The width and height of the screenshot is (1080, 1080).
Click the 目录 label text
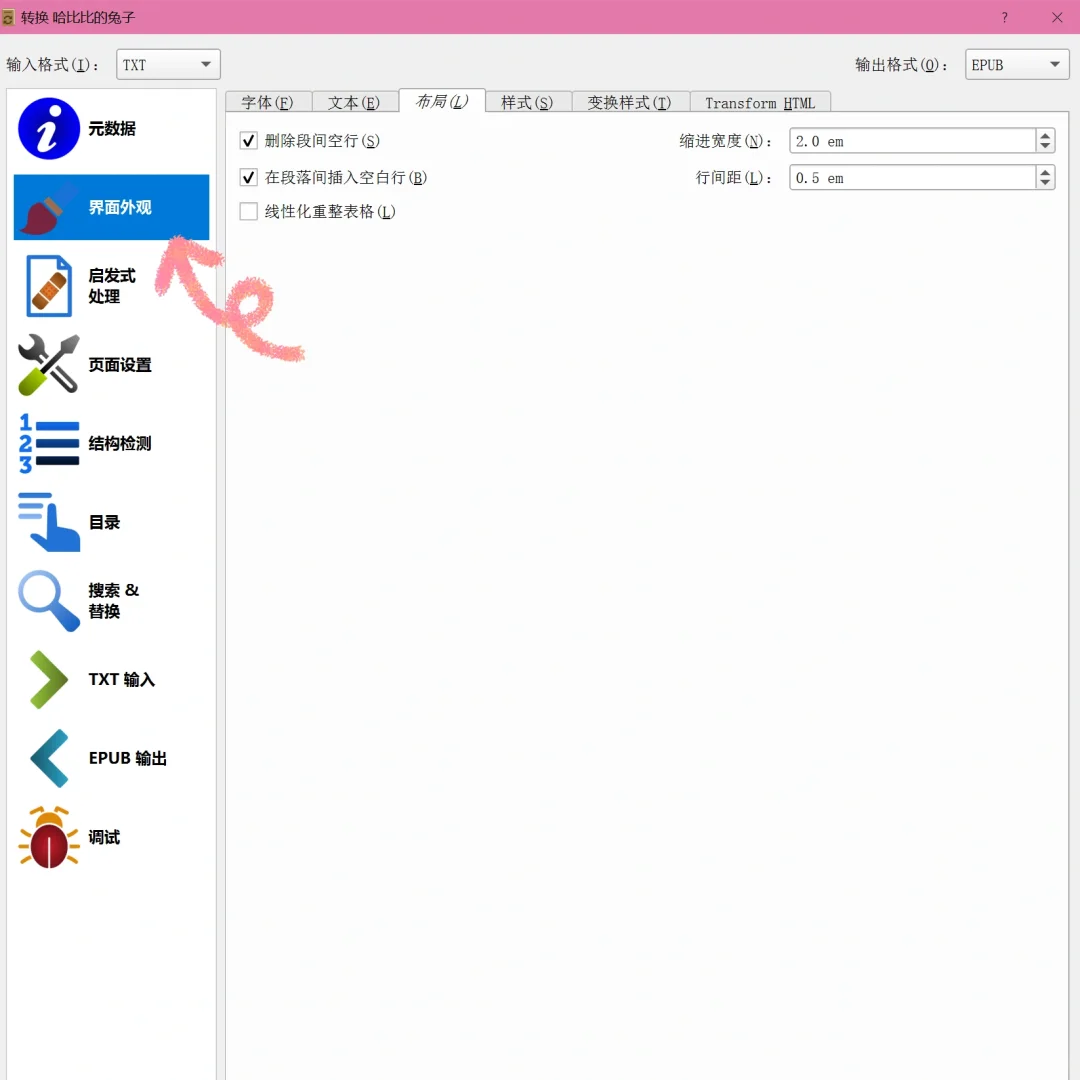point(104,522)
